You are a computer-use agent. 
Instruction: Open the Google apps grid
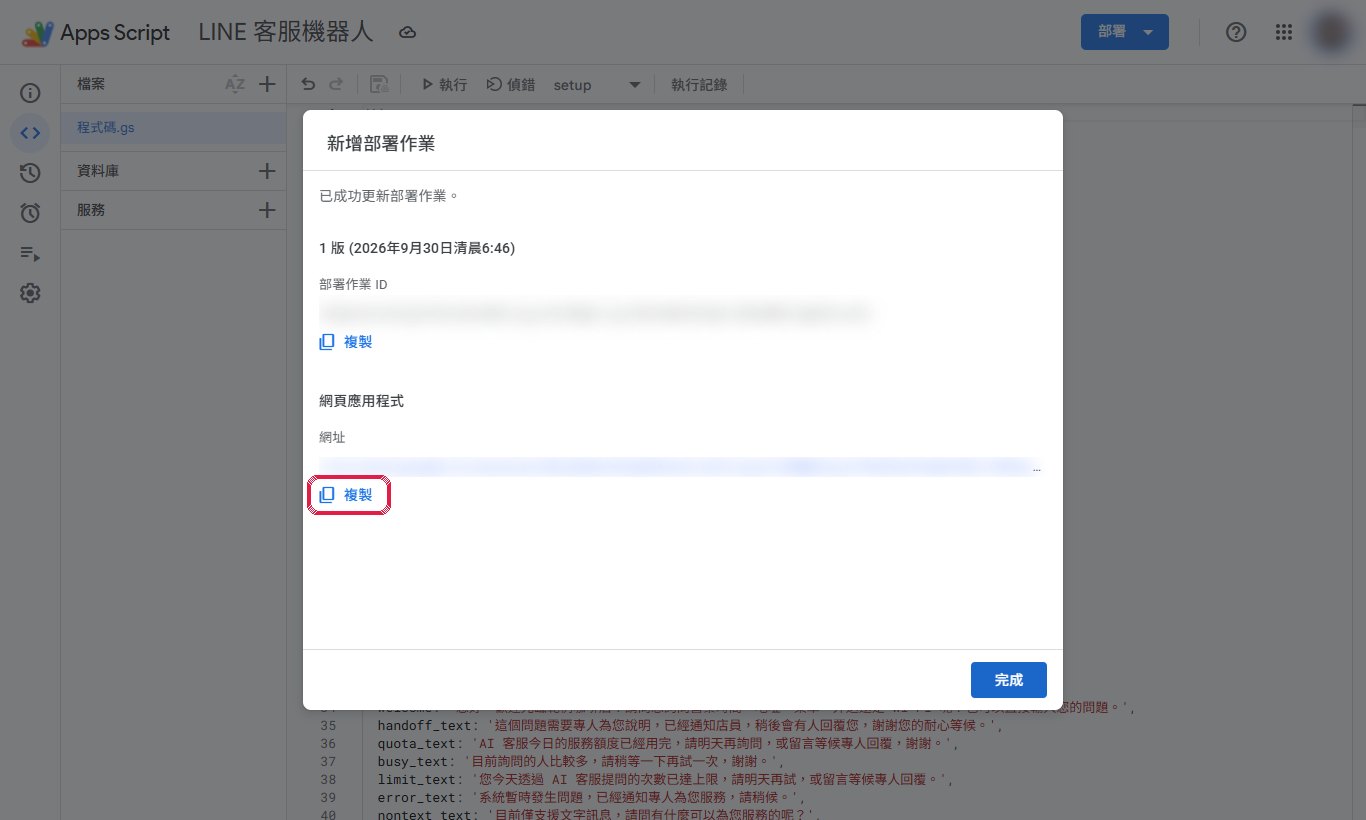click(1285, 32)
